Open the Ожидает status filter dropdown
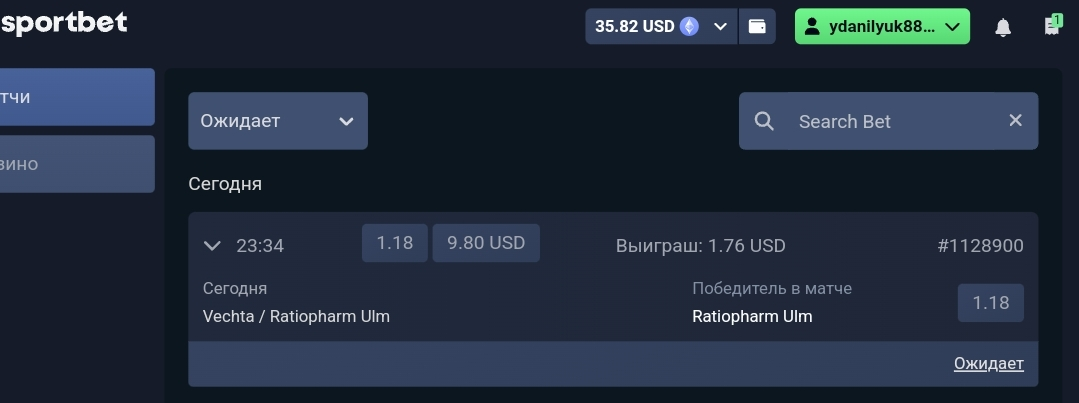 pyautogui.click(x=278, y=121)
